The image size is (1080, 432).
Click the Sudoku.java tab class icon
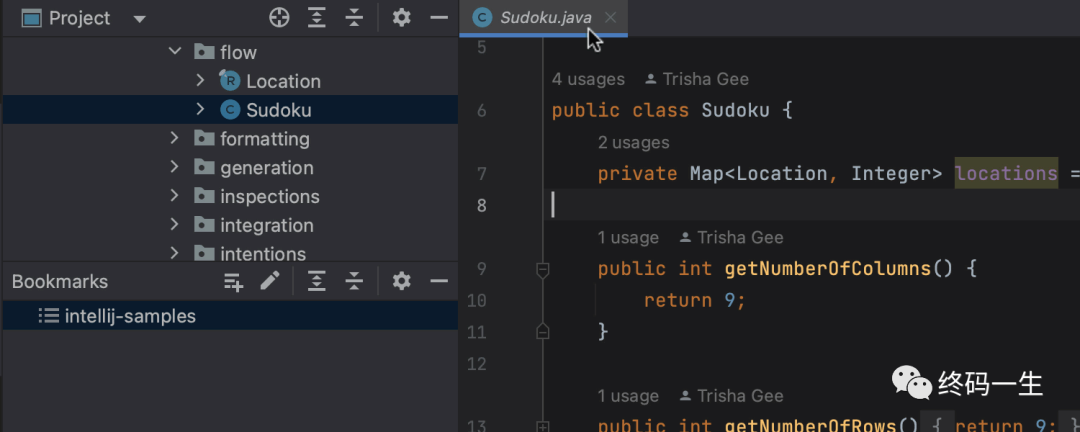pyautogui.click(x=483, y=18)
